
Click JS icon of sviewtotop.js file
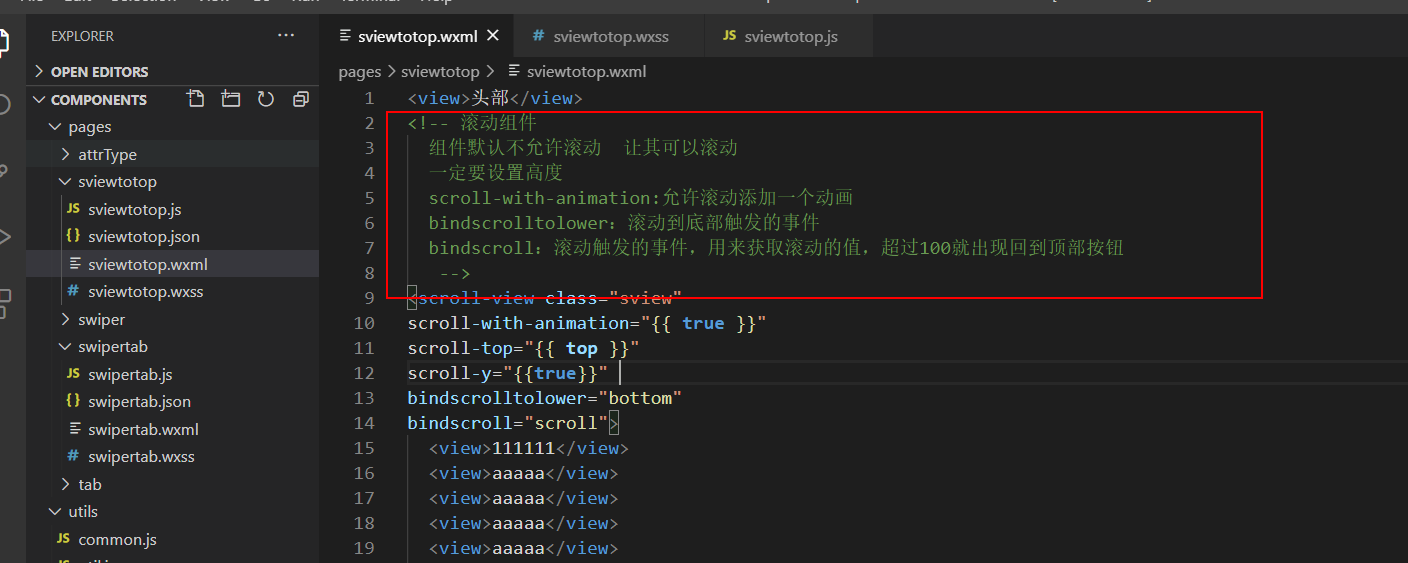[x=73, y=209]
